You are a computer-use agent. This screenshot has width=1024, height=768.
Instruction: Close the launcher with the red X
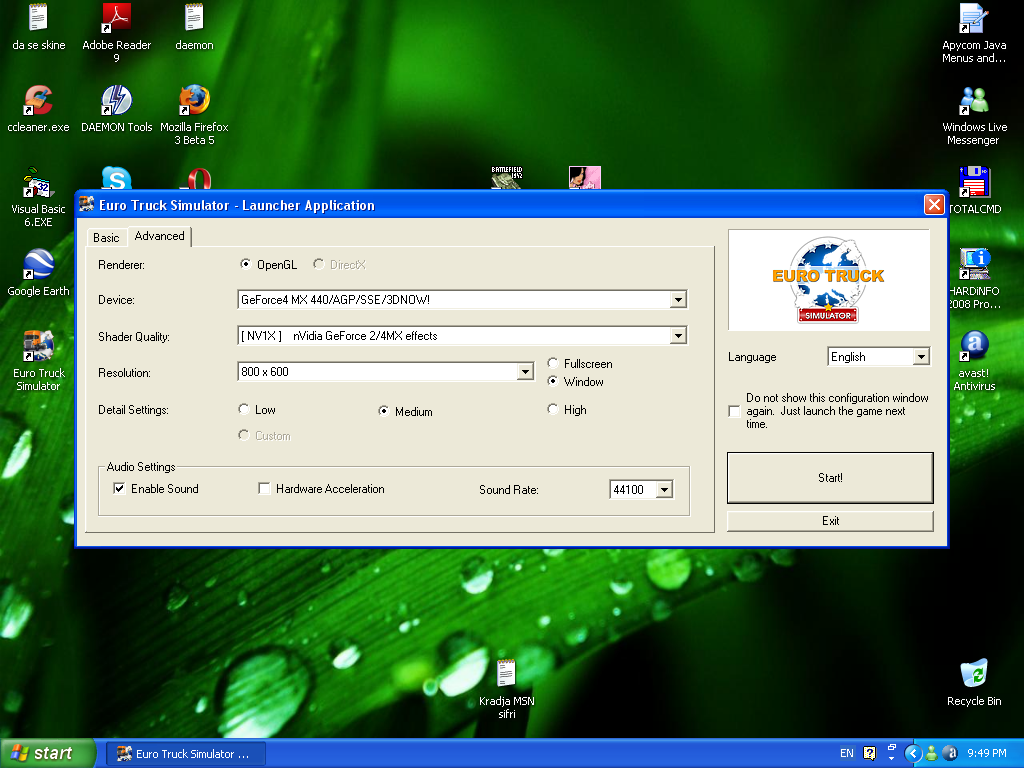tap(934, 205)
